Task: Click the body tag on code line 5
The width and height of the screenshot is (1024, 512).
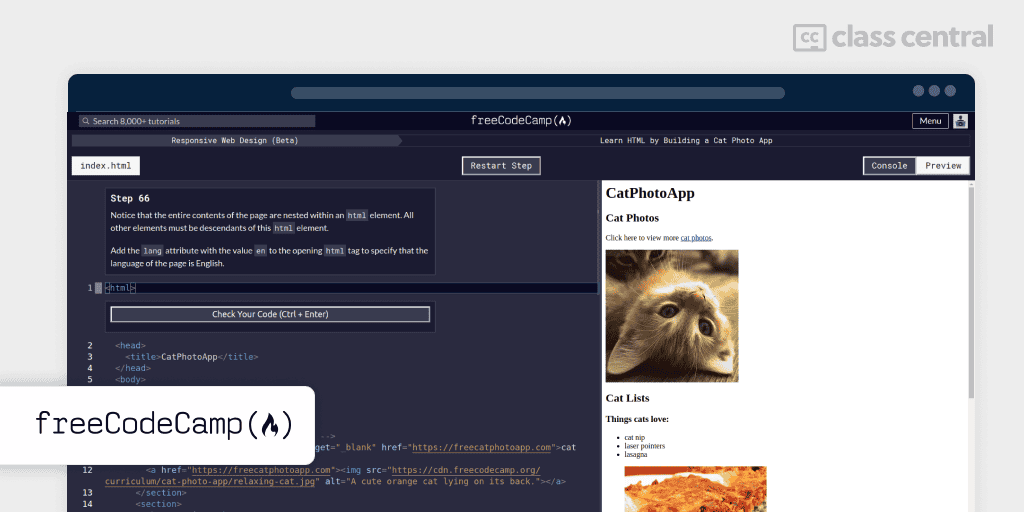Action: tap(131, 379)
